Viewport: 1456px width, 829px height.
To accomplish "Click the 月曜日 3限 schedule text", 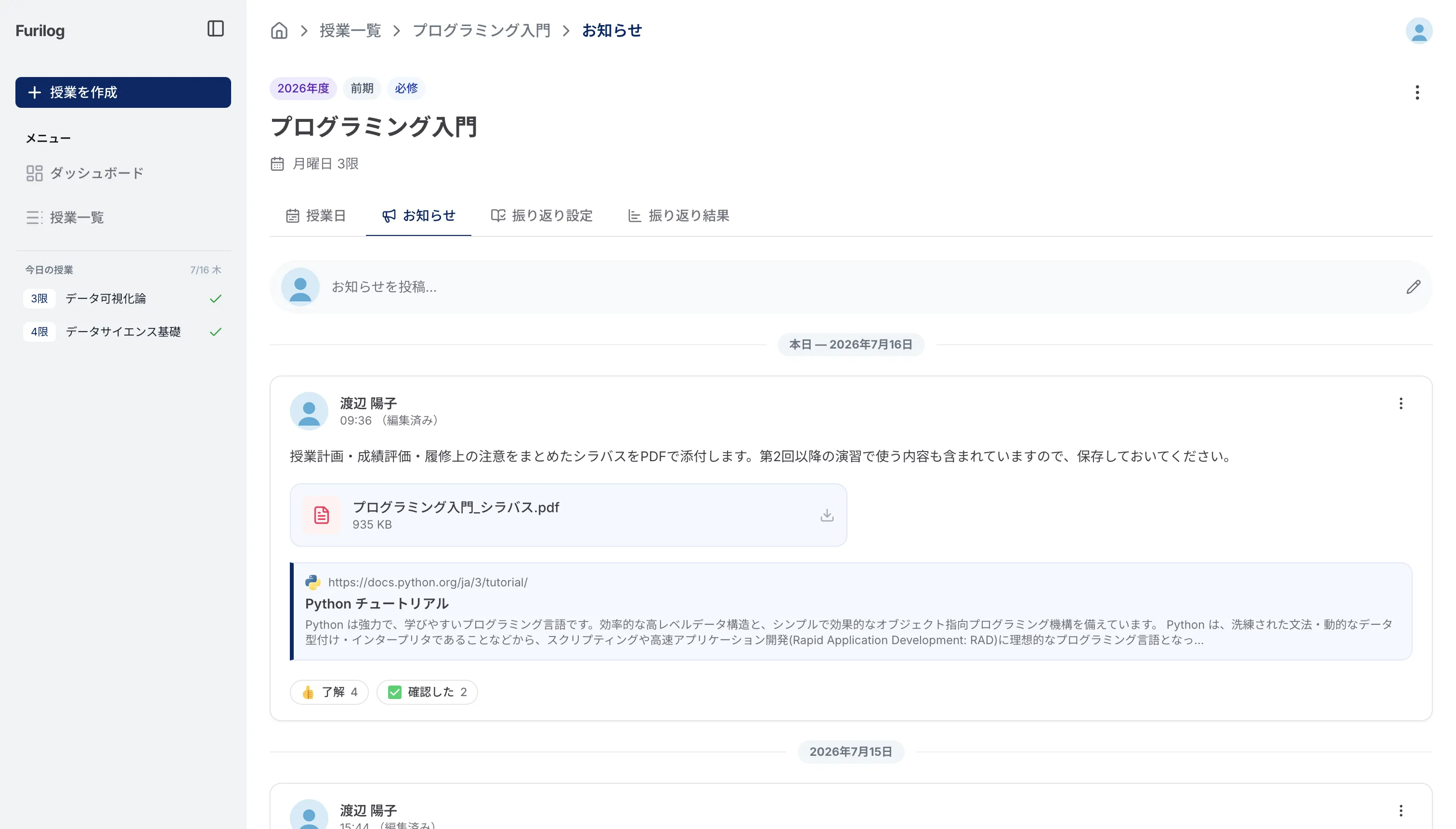I will [x=325, y=164].
